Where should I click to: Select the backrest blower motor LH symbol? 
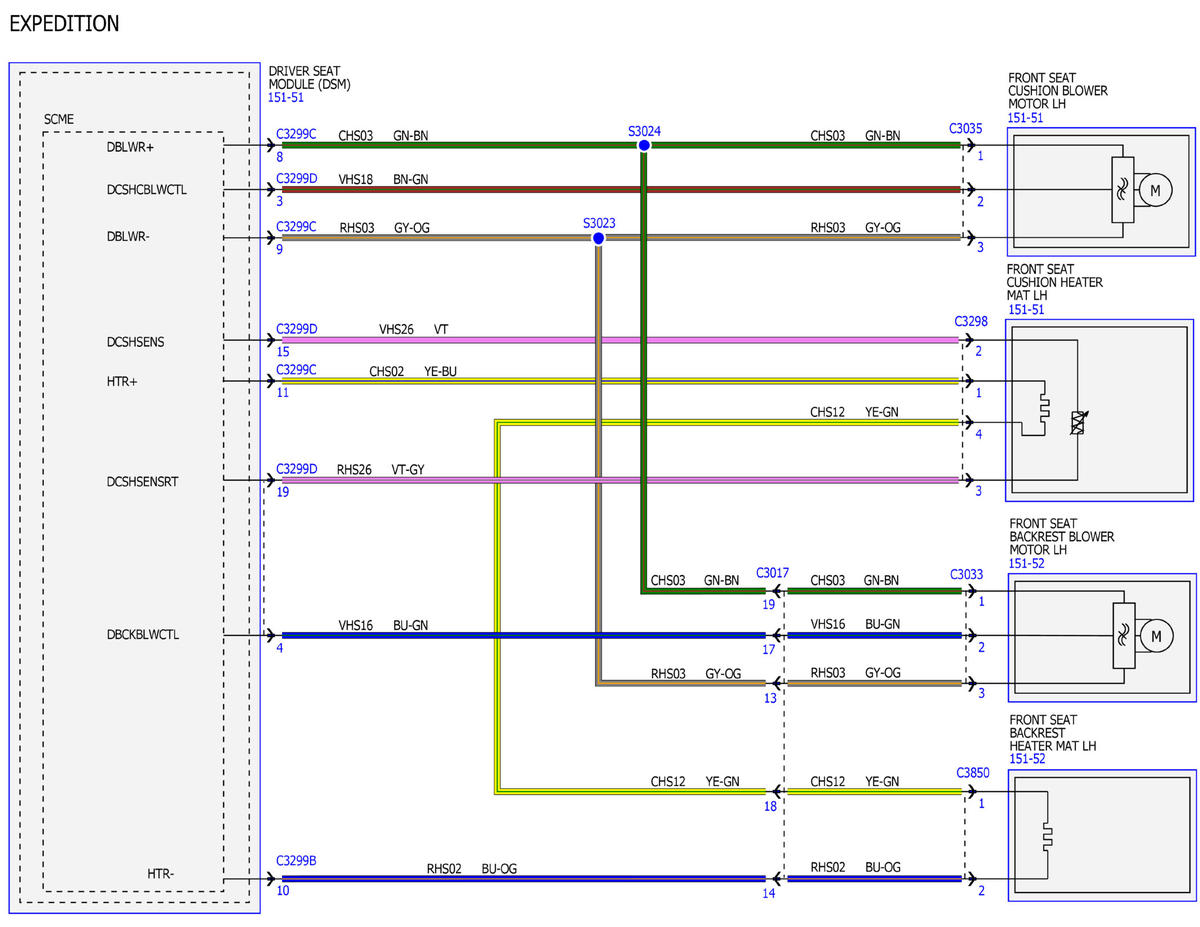[x=1156, y=635]
